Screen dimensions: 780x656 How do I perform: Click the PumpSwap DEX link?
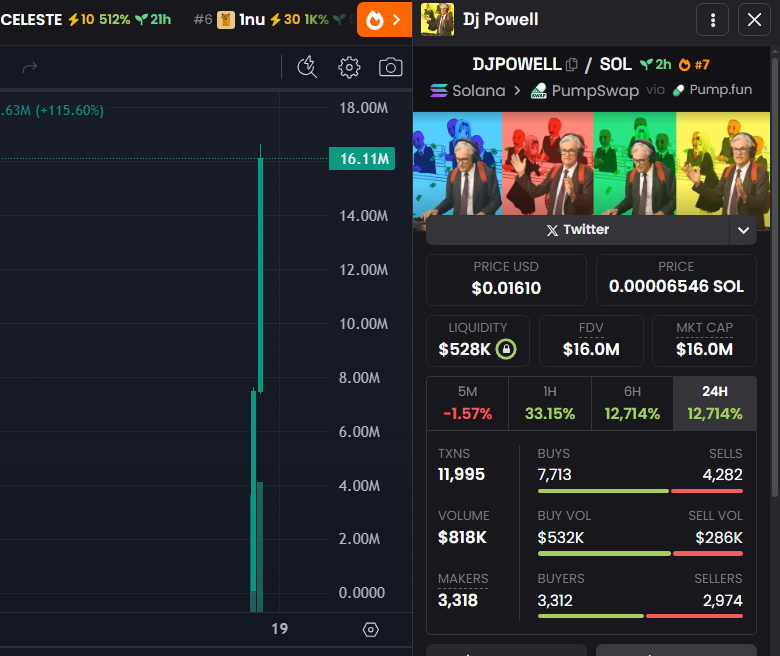click(585, 91)
